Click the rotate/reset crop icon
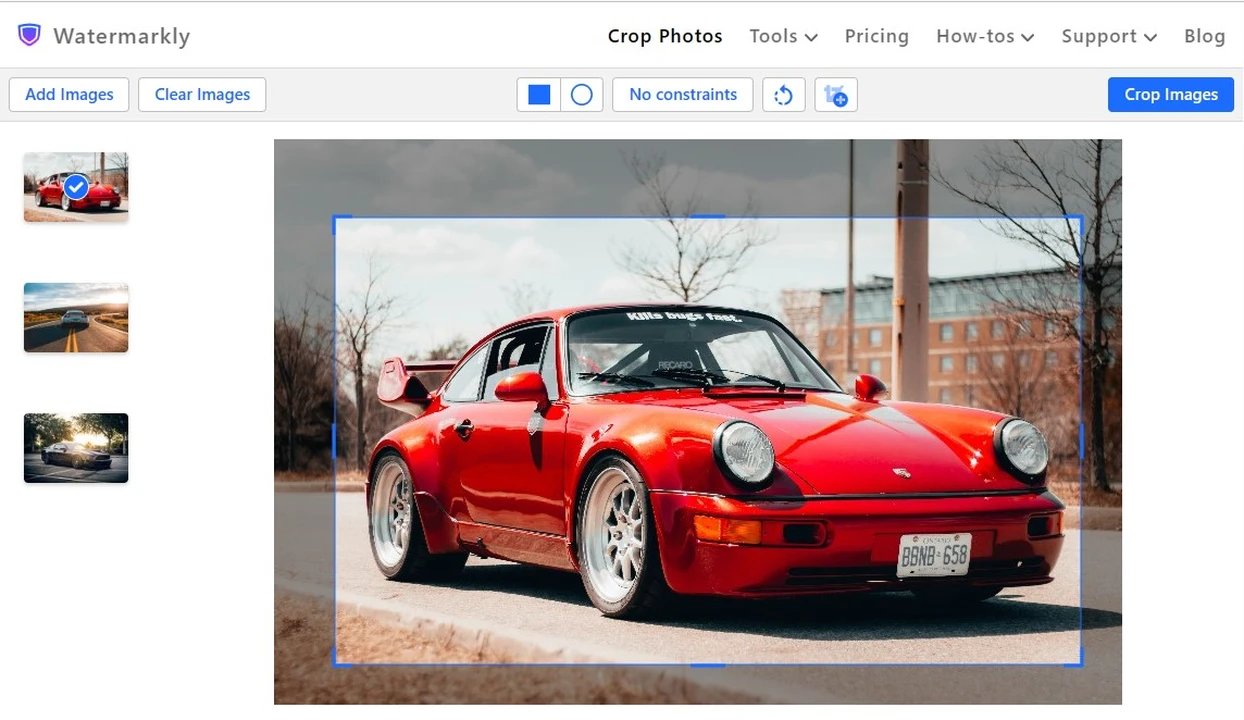The image size is (1244, 720). click(784, 94)
